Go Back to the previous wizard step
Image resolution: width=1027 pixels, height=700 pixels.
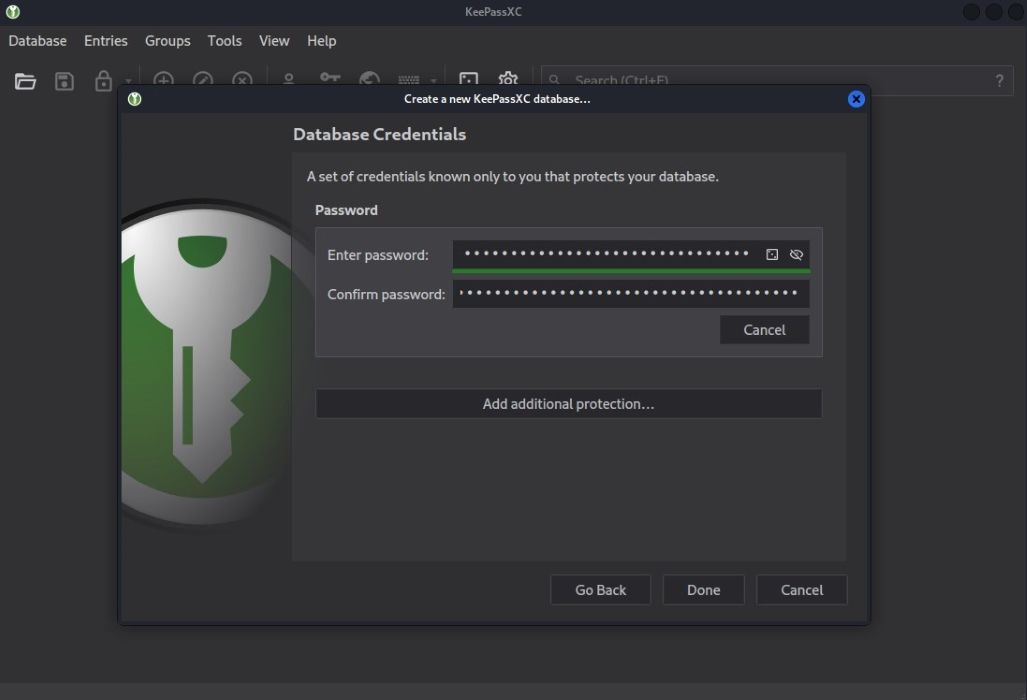tap(600, 589)
